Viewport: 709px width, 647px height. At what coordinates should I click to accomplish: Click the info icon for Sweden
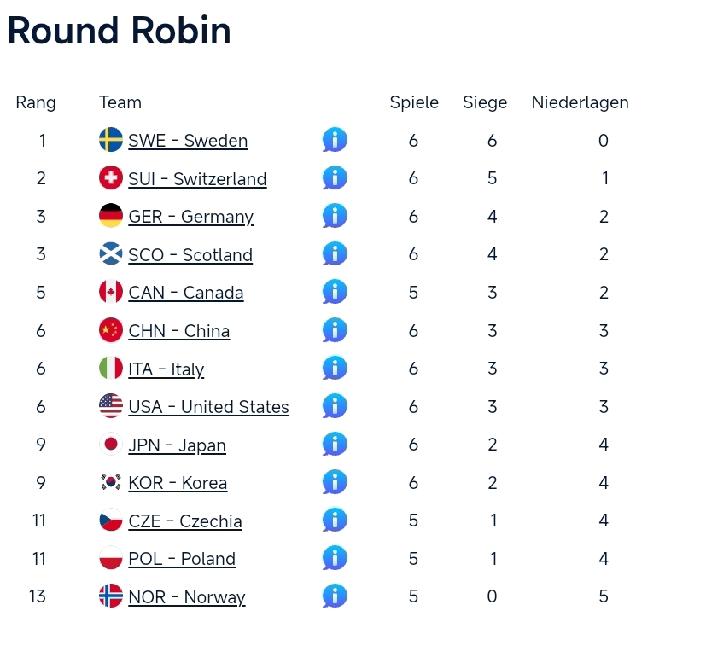335,140
